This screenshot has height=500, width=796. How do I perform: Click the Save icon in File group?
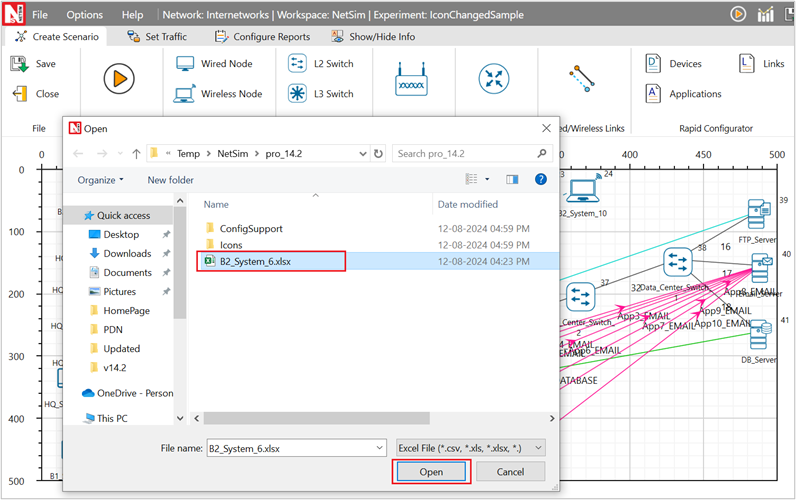[x=19, y=64]
